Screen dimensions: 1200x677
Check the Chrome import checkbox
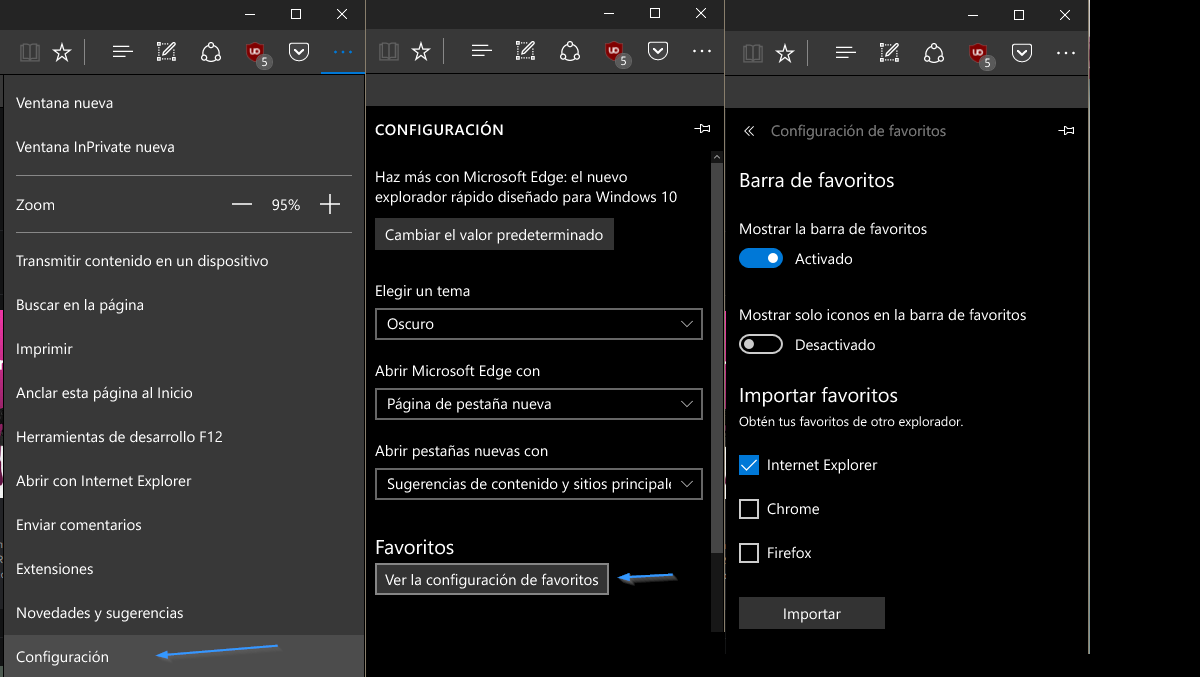749,509
